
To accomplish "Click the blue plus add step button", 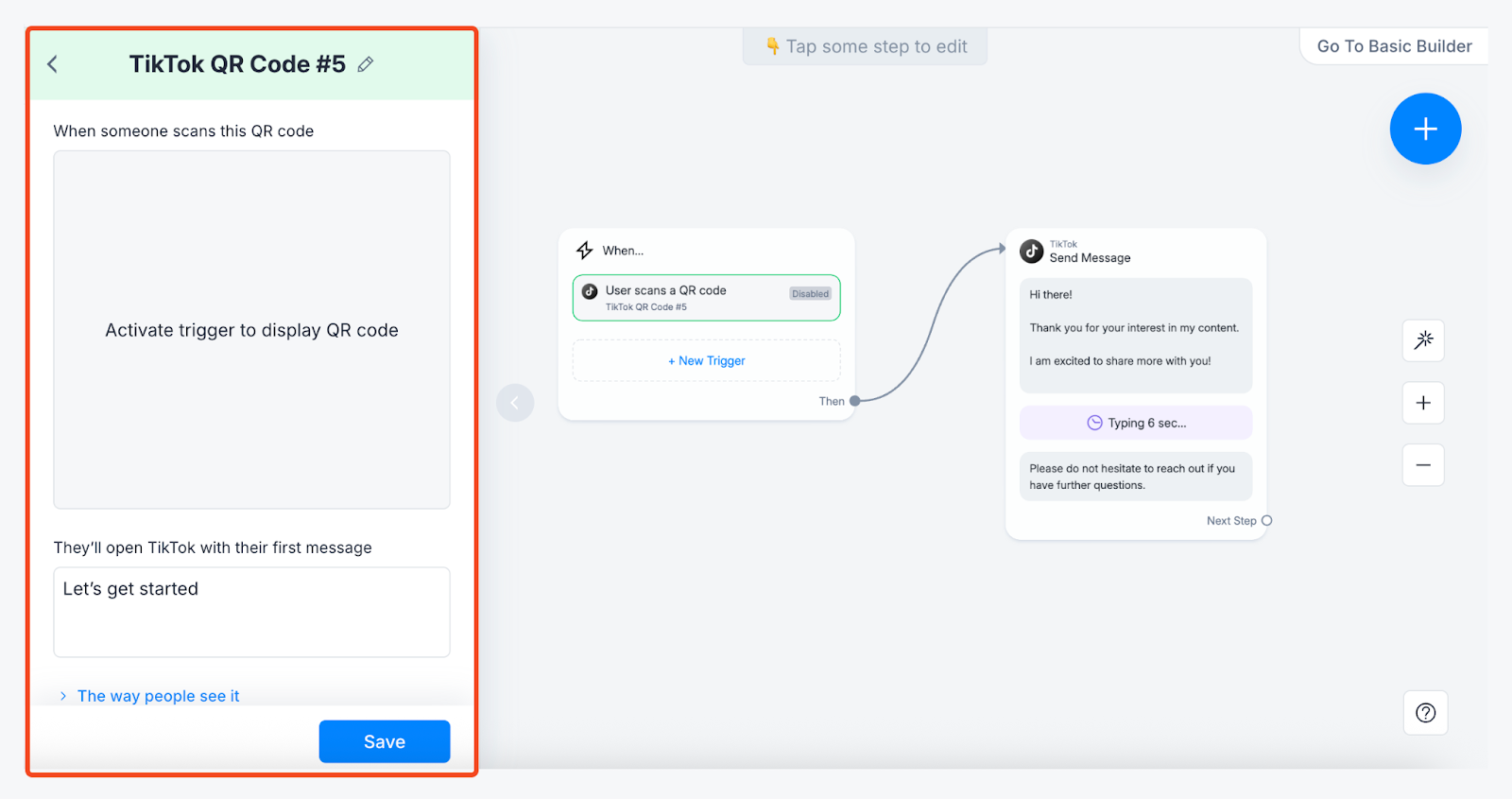I will pyautogui.click(x=1425, y=129).
